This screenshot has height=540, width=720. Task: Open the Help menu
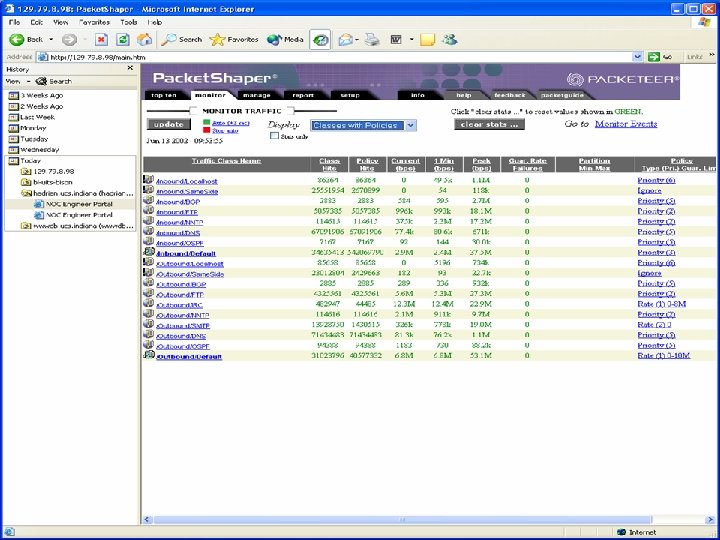tap(155, 22)
